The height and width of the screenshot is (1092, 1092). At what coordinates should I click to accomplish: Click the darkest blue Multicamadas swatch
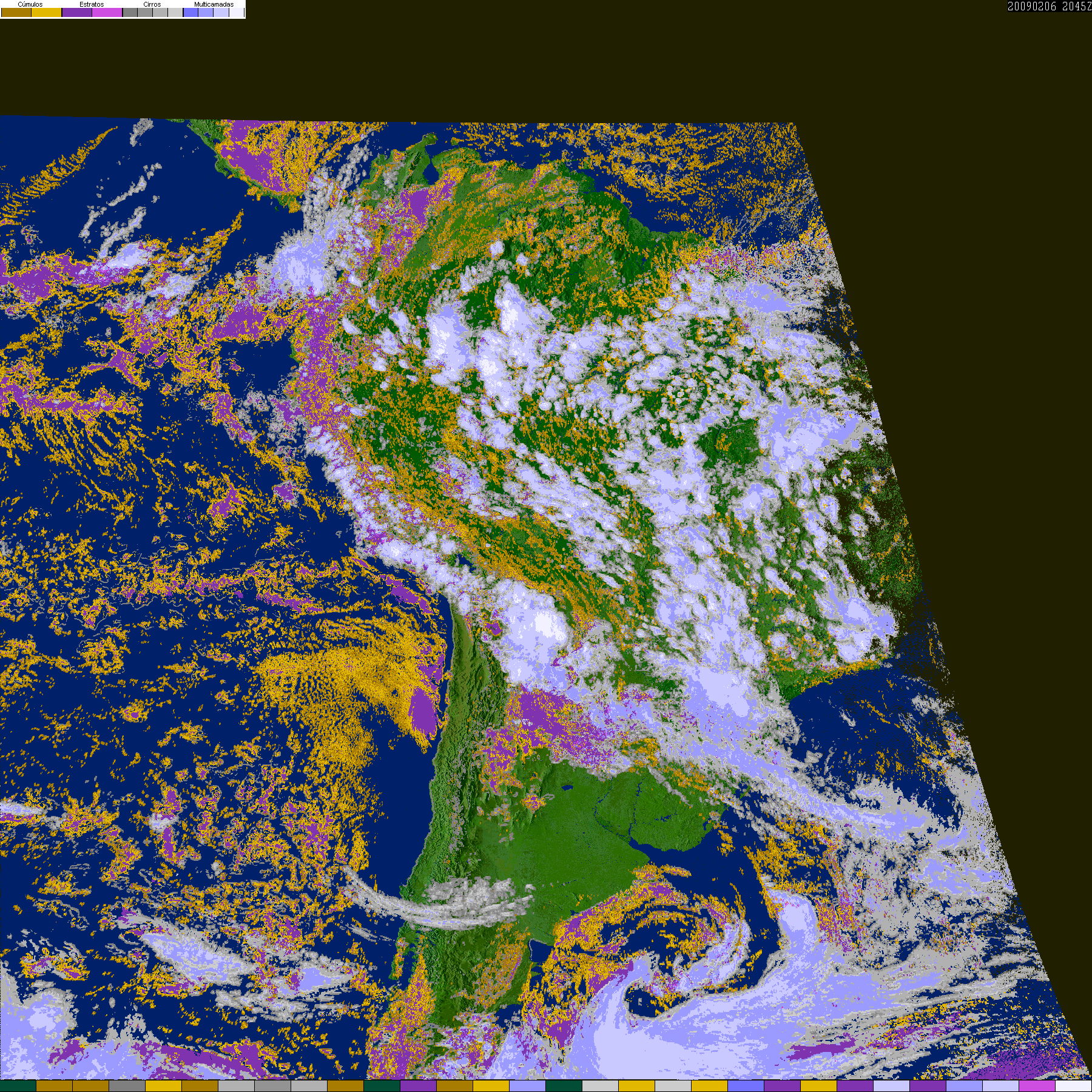(190, 12)
